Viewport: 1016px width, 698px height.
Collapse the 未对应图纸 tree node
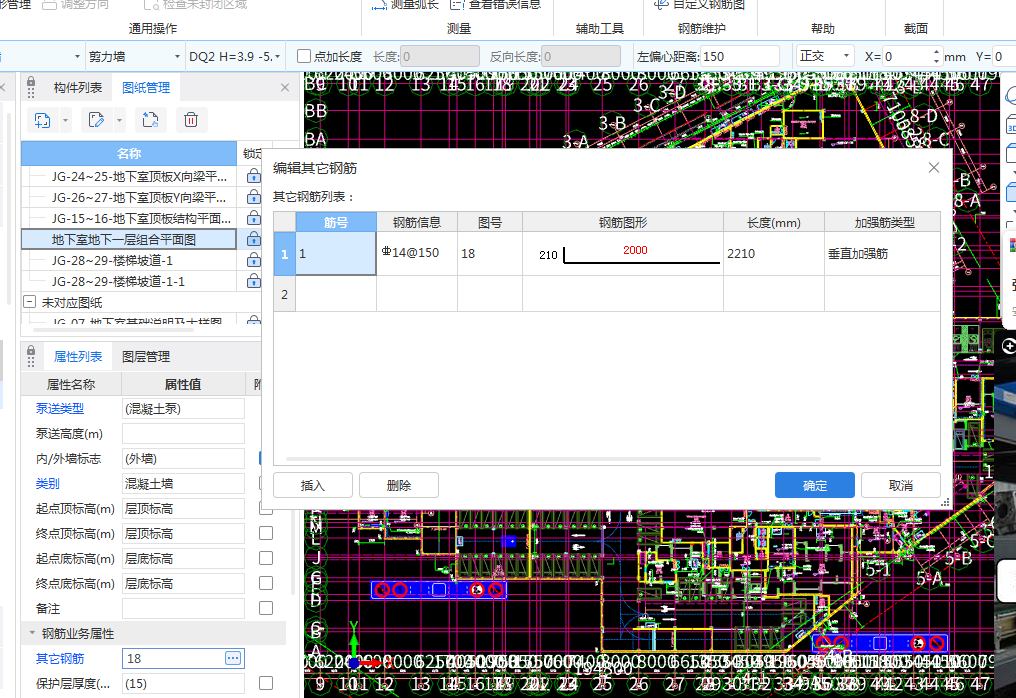[29, 302]
